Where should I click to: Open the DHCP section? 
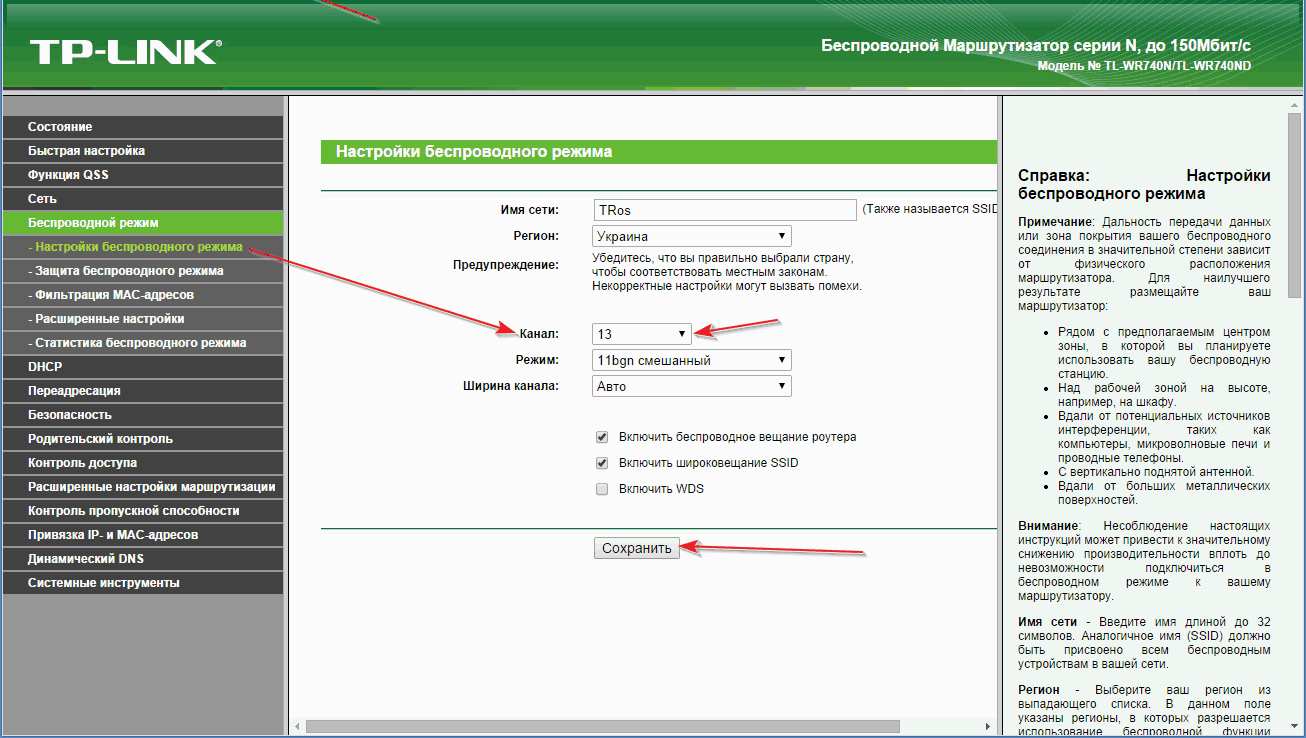45,367
